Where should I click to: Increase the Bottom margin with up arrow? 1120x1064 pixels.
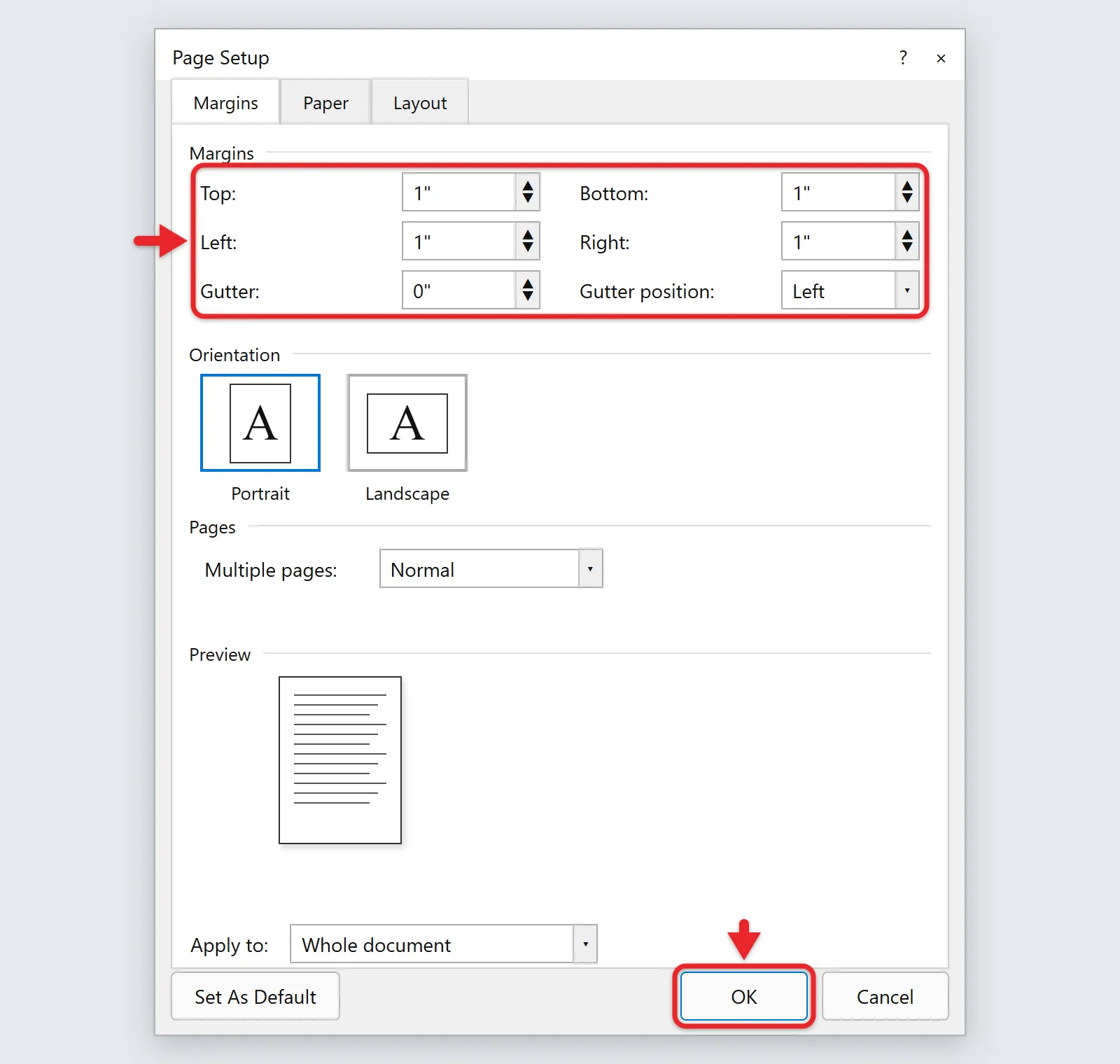[x=907, y=185]
